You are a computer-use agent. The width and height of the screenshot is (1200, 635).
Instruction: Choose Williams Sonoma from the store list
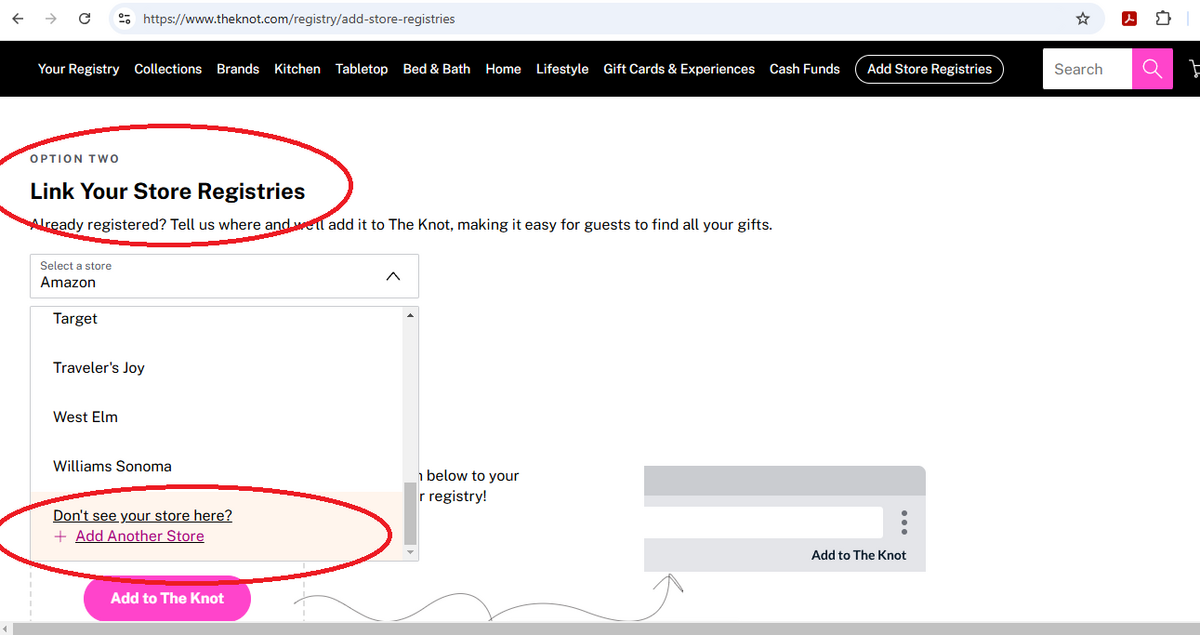tap(216, 466)
